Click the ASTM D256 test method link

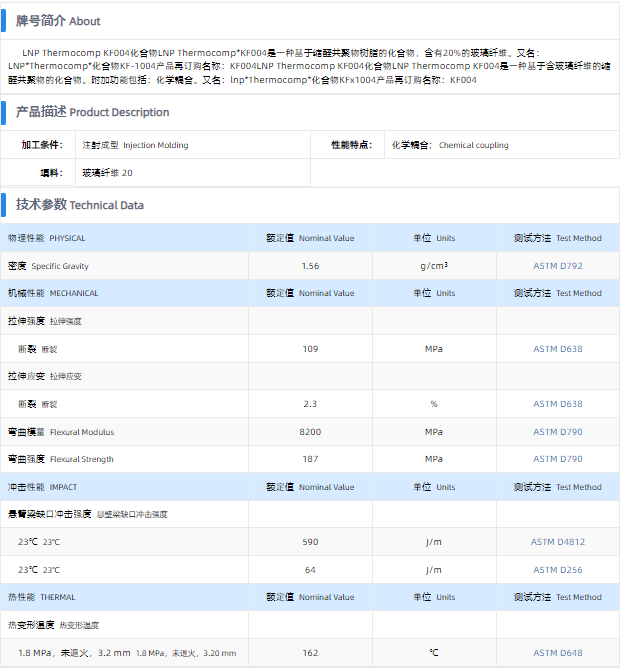tap(557, 570)
